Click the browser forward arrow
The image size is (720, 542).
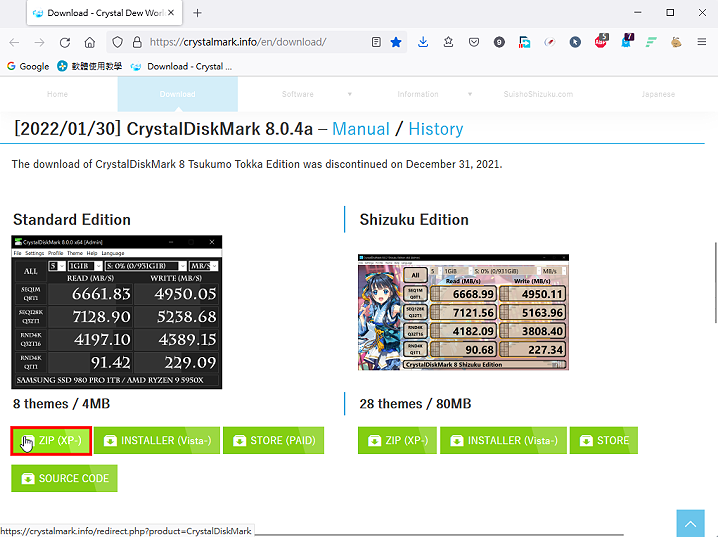(39, 43)
